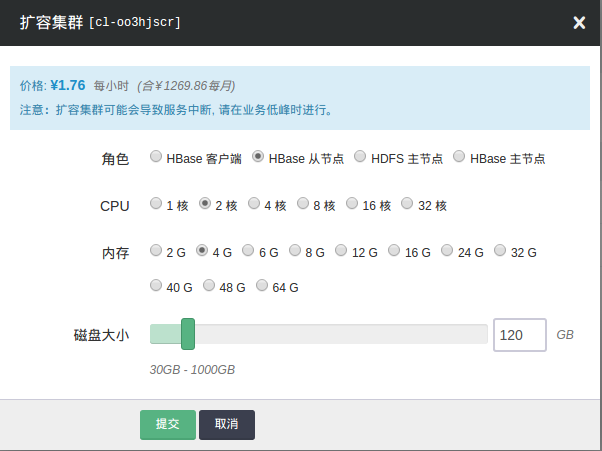Choose the HDFS 主节点 role

(x=360, y=157)
